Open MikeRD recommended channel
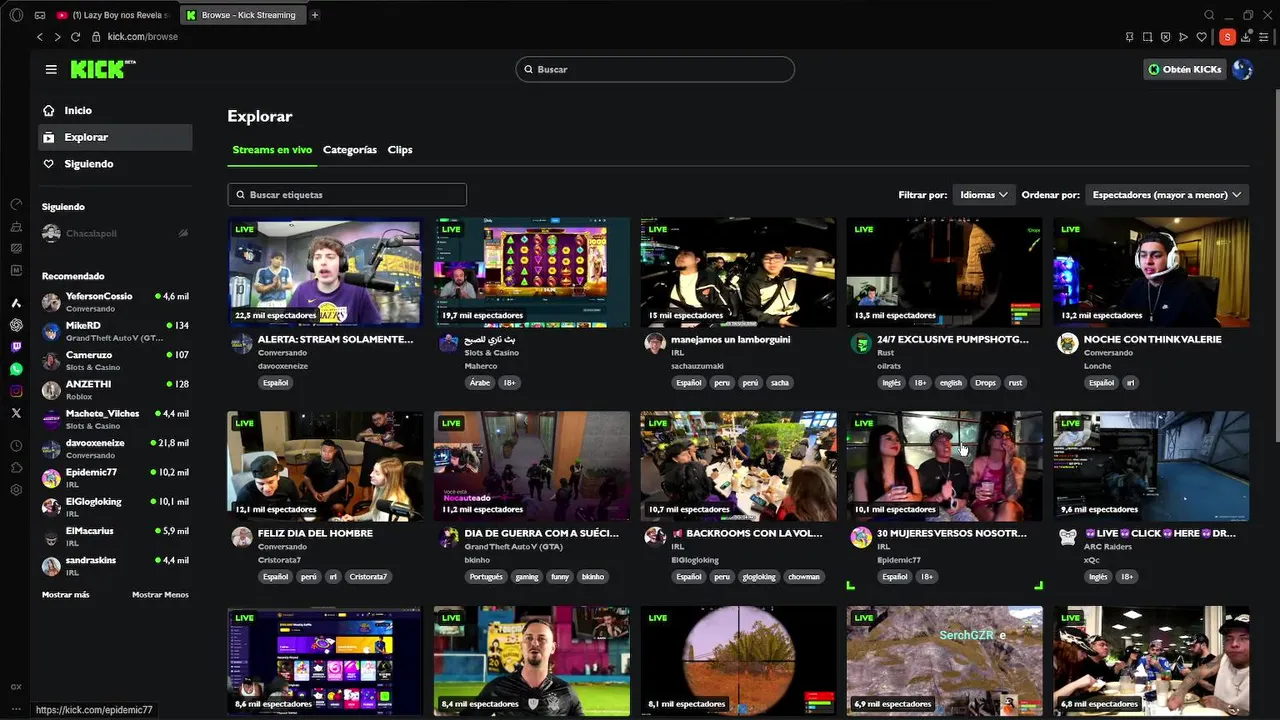Screen dimensions: 1280x720 click(x=115, y=331)
